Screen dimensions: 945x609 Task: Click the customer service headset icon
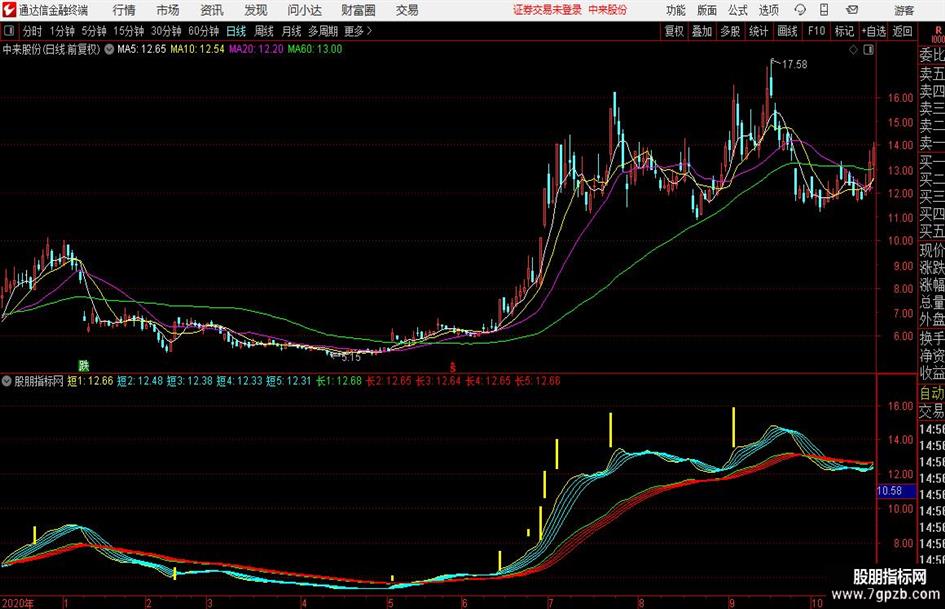800,10
